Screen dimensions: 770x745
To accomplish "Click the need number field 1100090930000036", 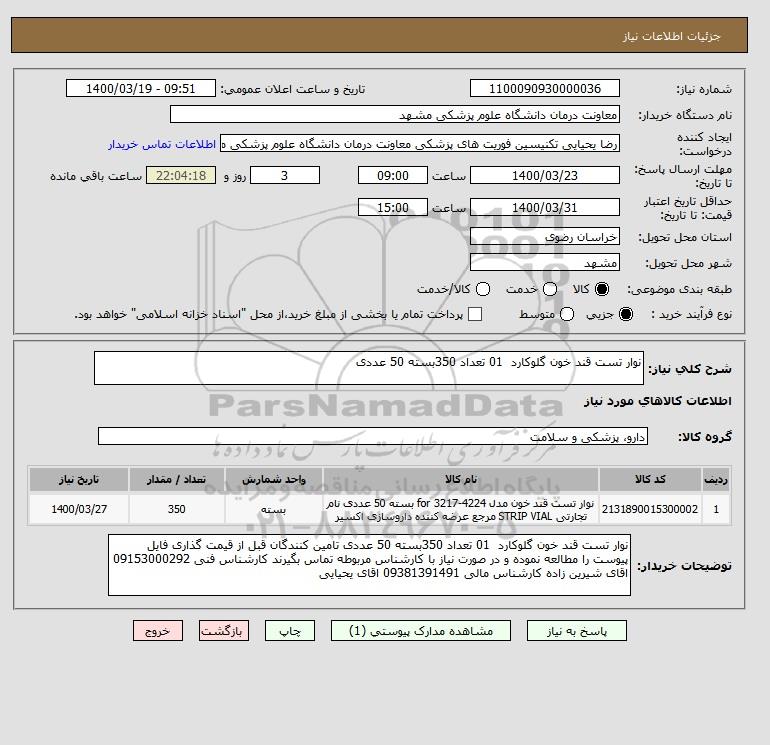I will [x=545, y=88].
